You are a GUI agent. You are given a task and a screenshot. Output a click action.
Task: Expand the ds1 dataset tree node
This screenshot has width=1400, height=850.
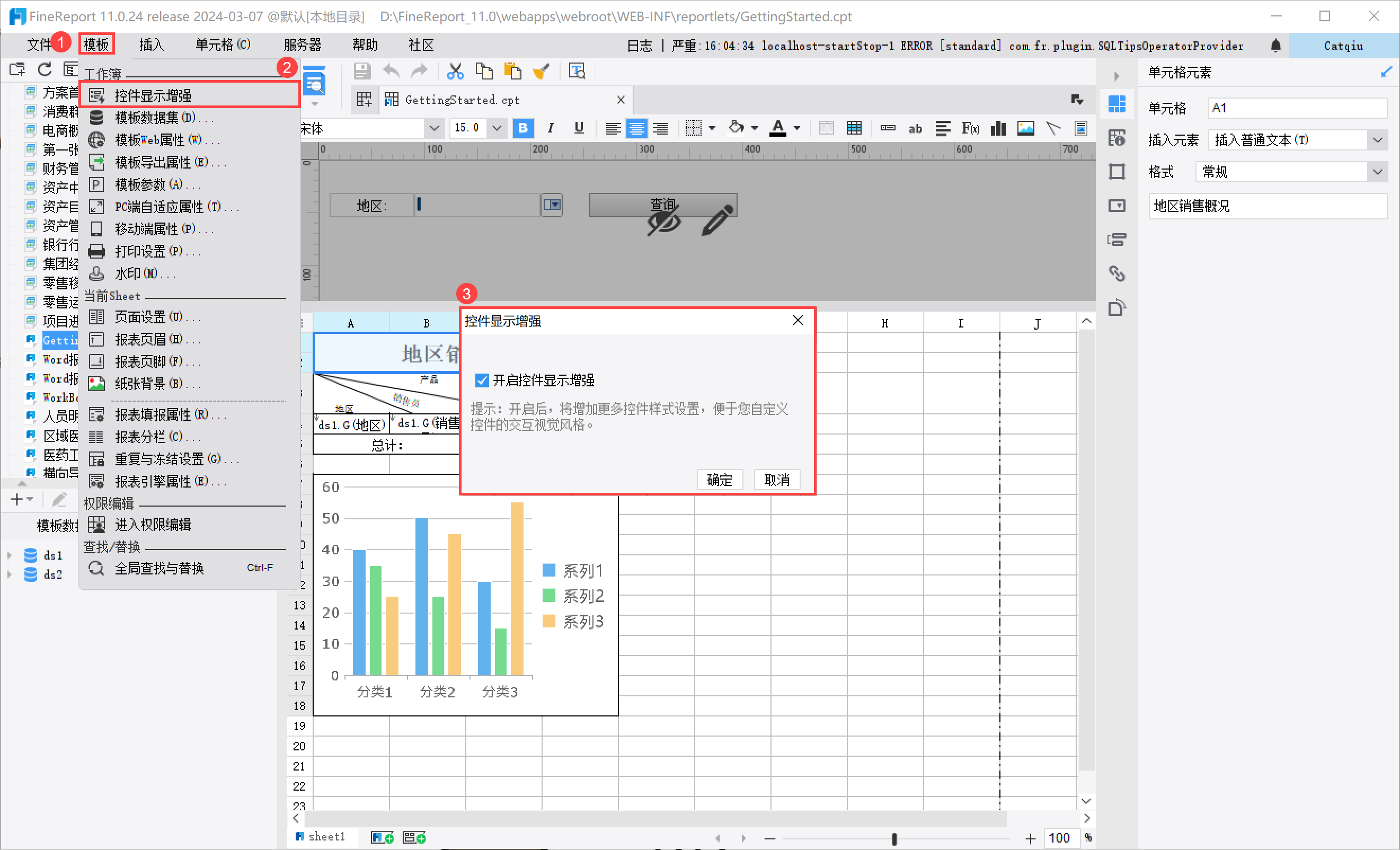(x=9, y=555)
